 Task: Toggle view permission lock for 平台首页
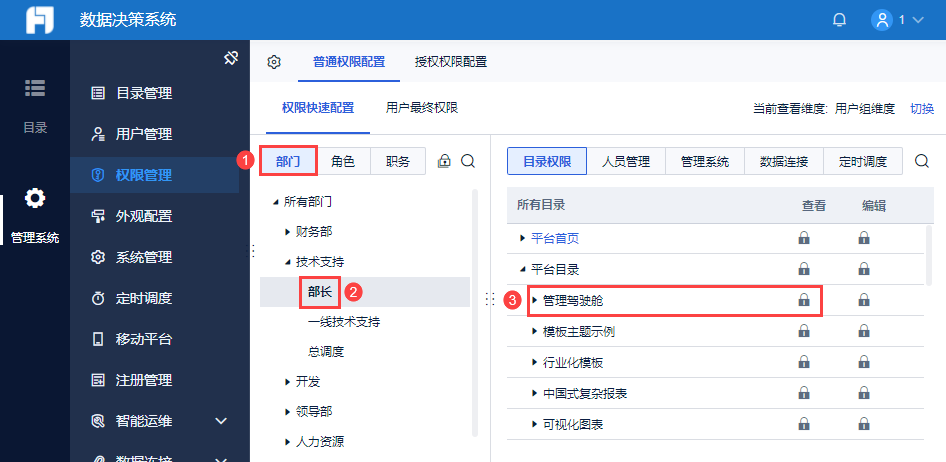(x=803, y=238)
